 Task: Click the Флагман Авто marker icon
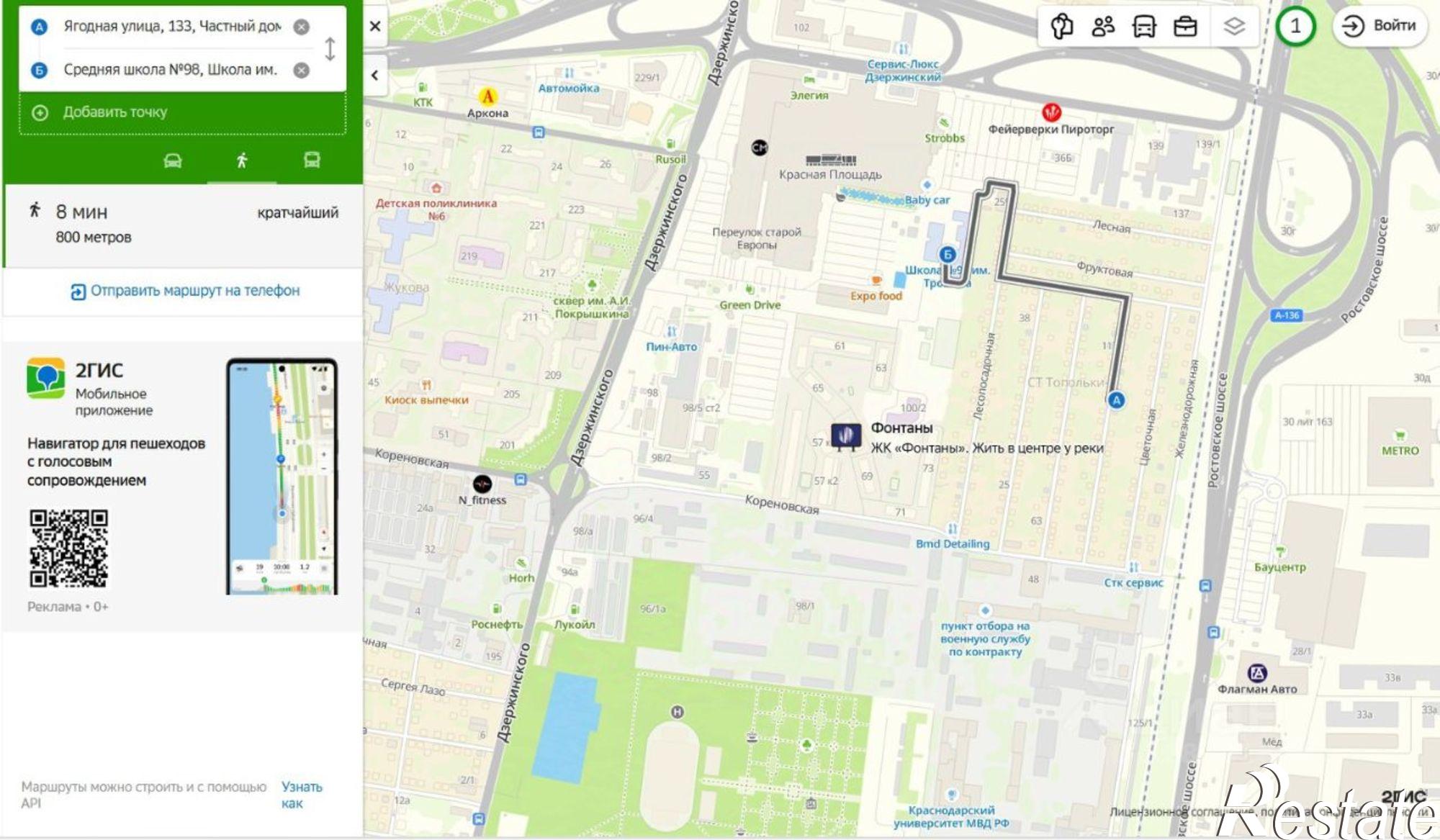tap(1257, 673)
